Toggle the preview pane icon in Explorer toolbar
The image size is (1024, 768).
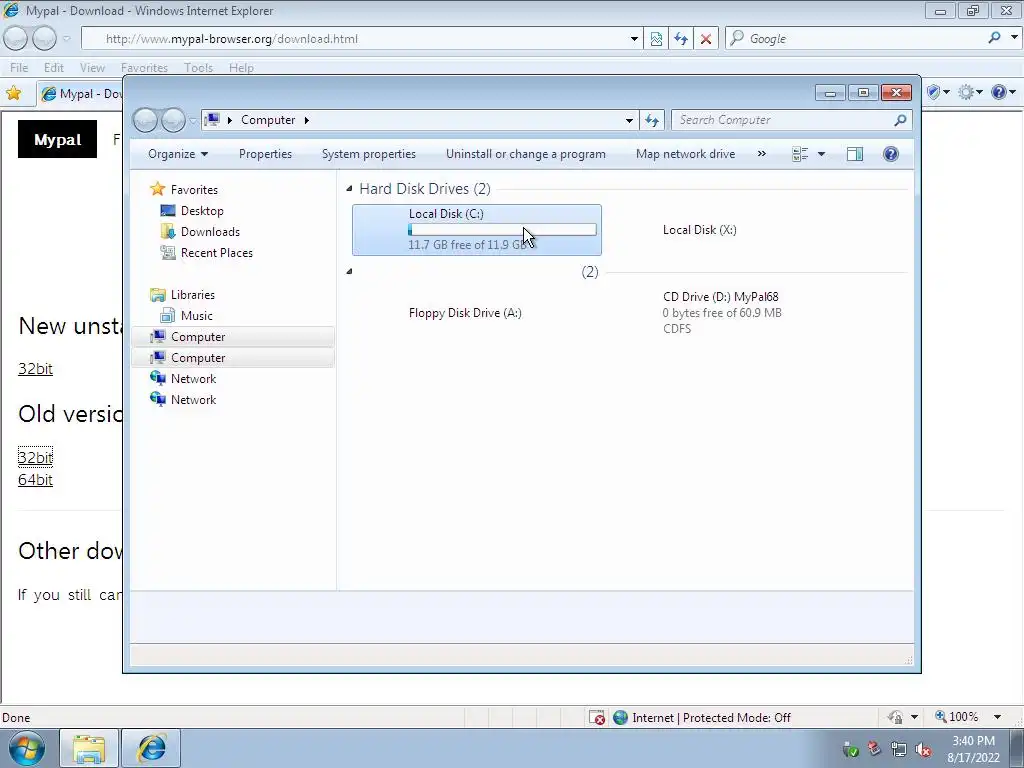pos(854,154)
